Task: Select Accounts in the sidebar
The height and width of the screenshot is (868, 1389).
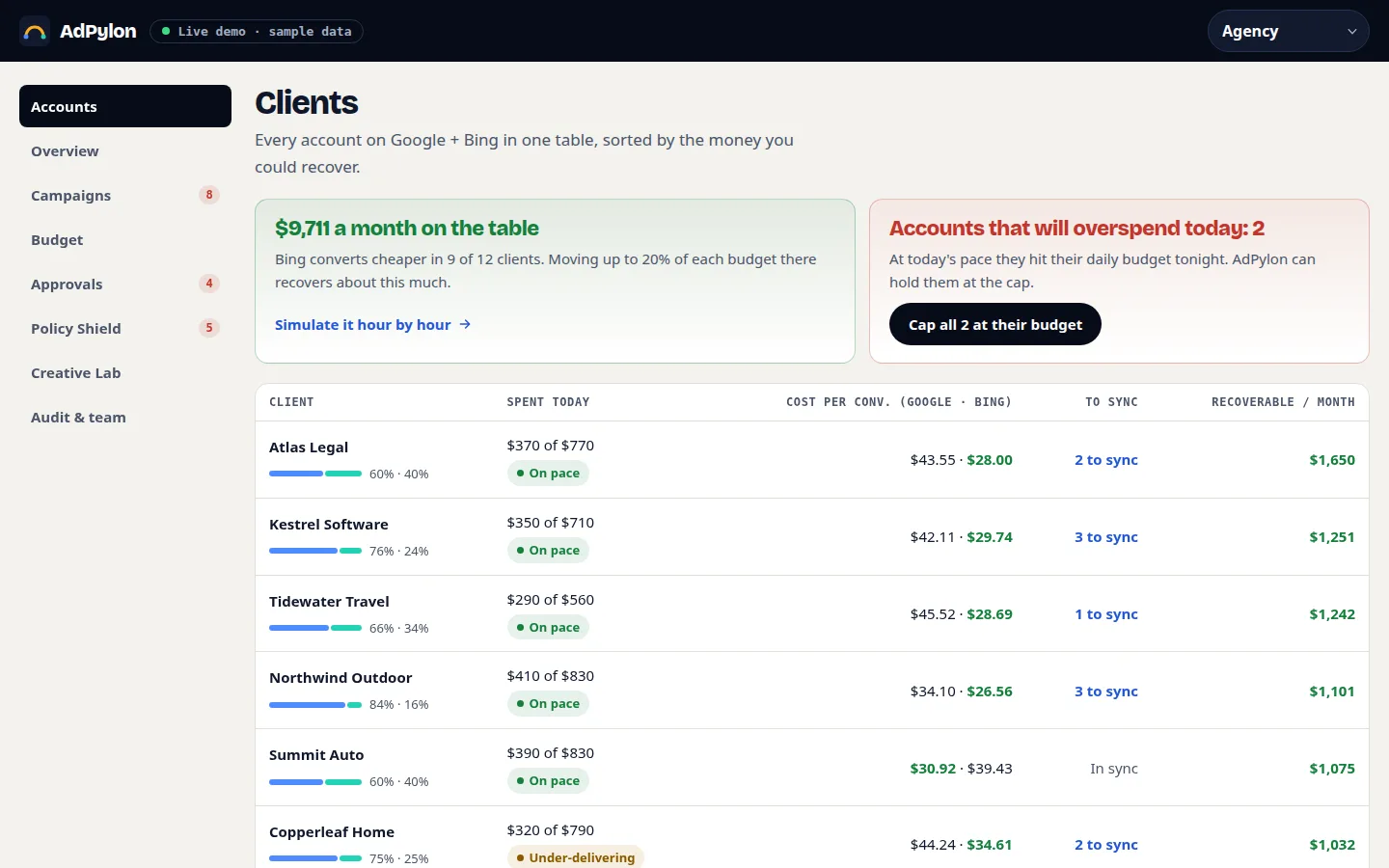Action: tap(125, 106)
